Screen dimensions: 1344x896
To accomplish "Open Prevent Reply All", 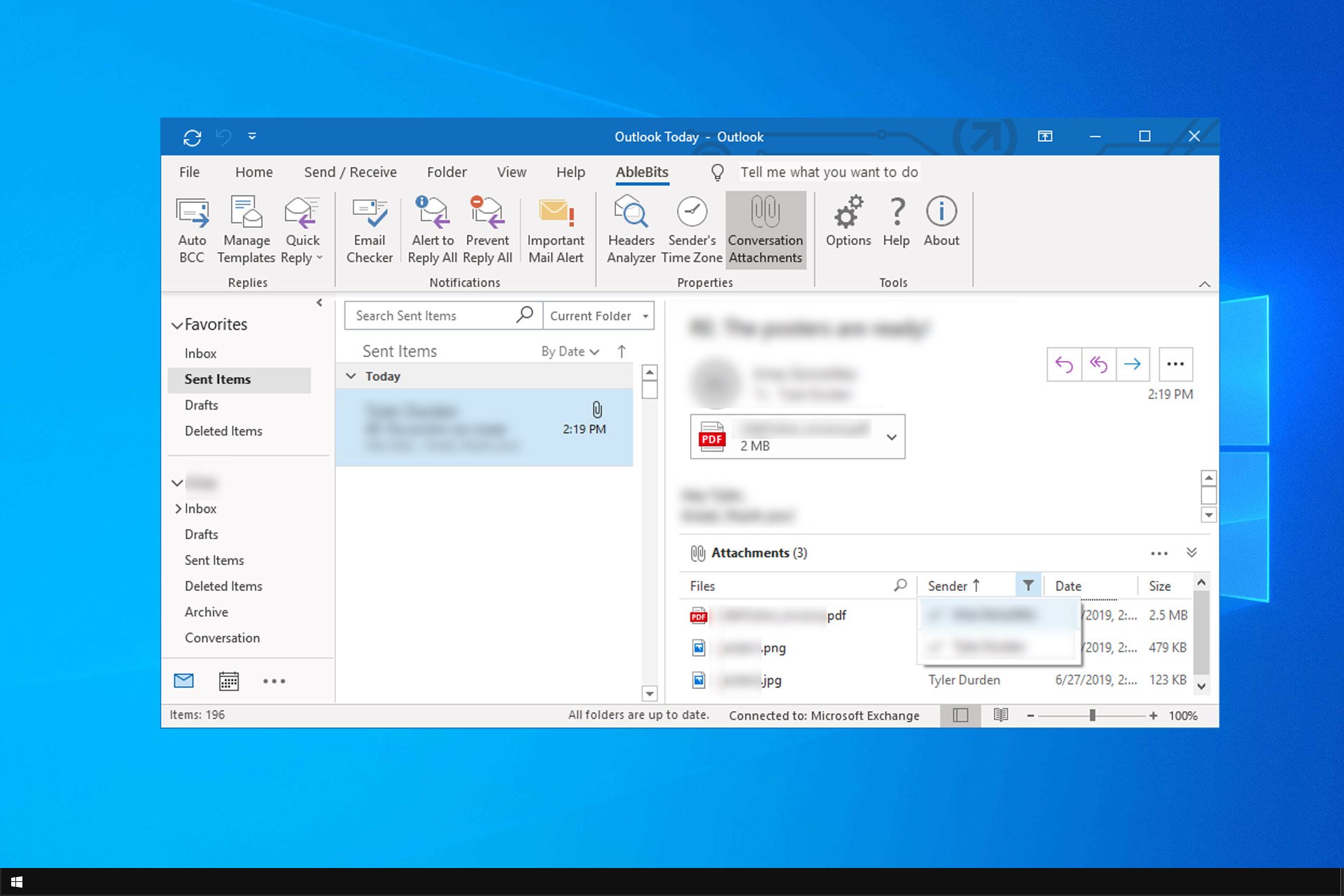I will [487, 231].
